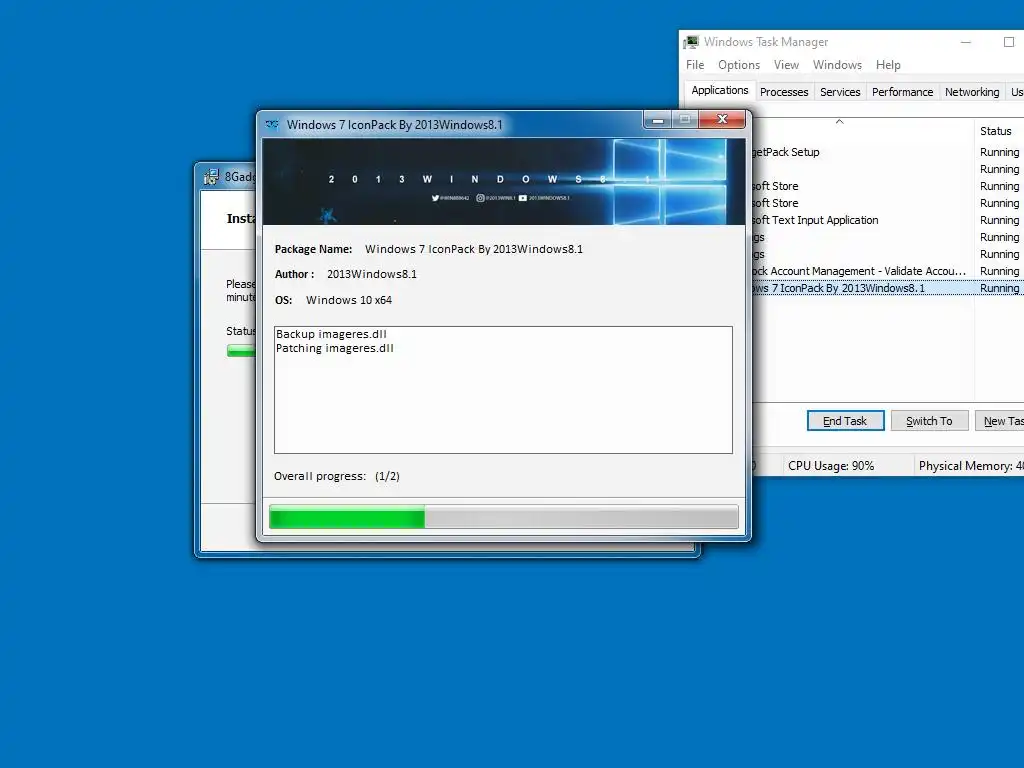
Task: Click the Instagram icon in the banner
Action: [x=480, y=198]
